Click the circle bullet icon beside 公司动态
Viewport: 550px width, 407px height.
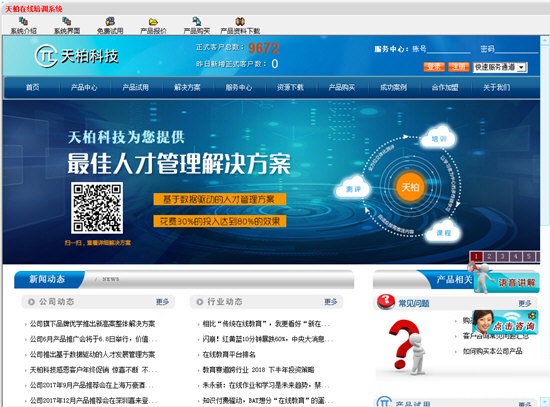point(31,302)
